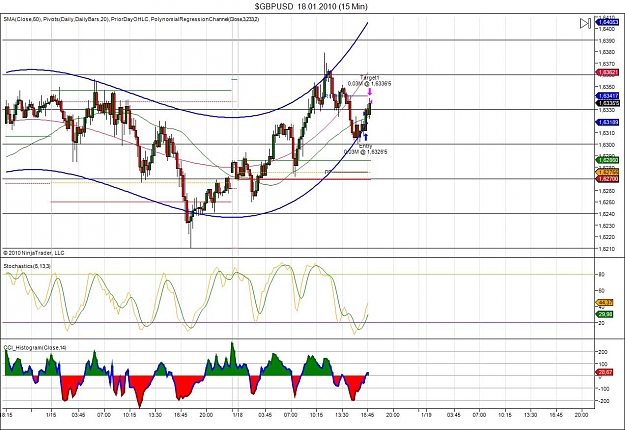Click the 2010 NinjaTrader, LLC copyright text

point(33,253)
